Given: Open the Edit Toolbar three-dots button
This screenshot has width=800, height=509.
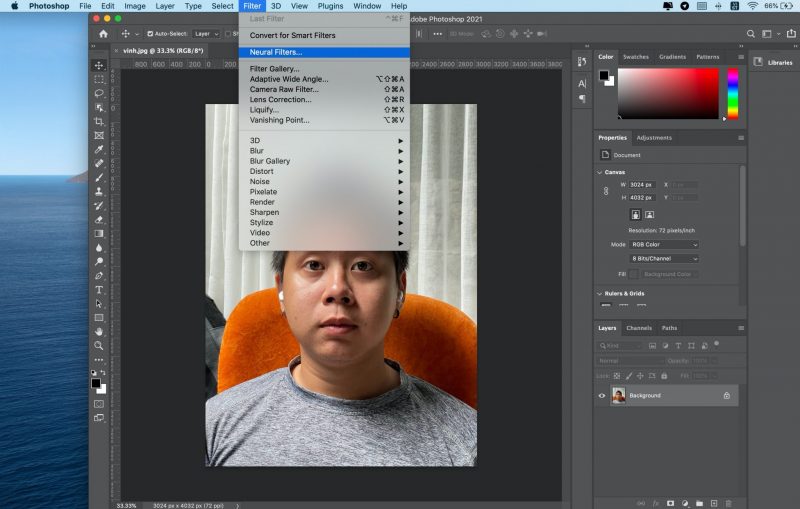Looking at the screenshot, I should click(99, 360).
